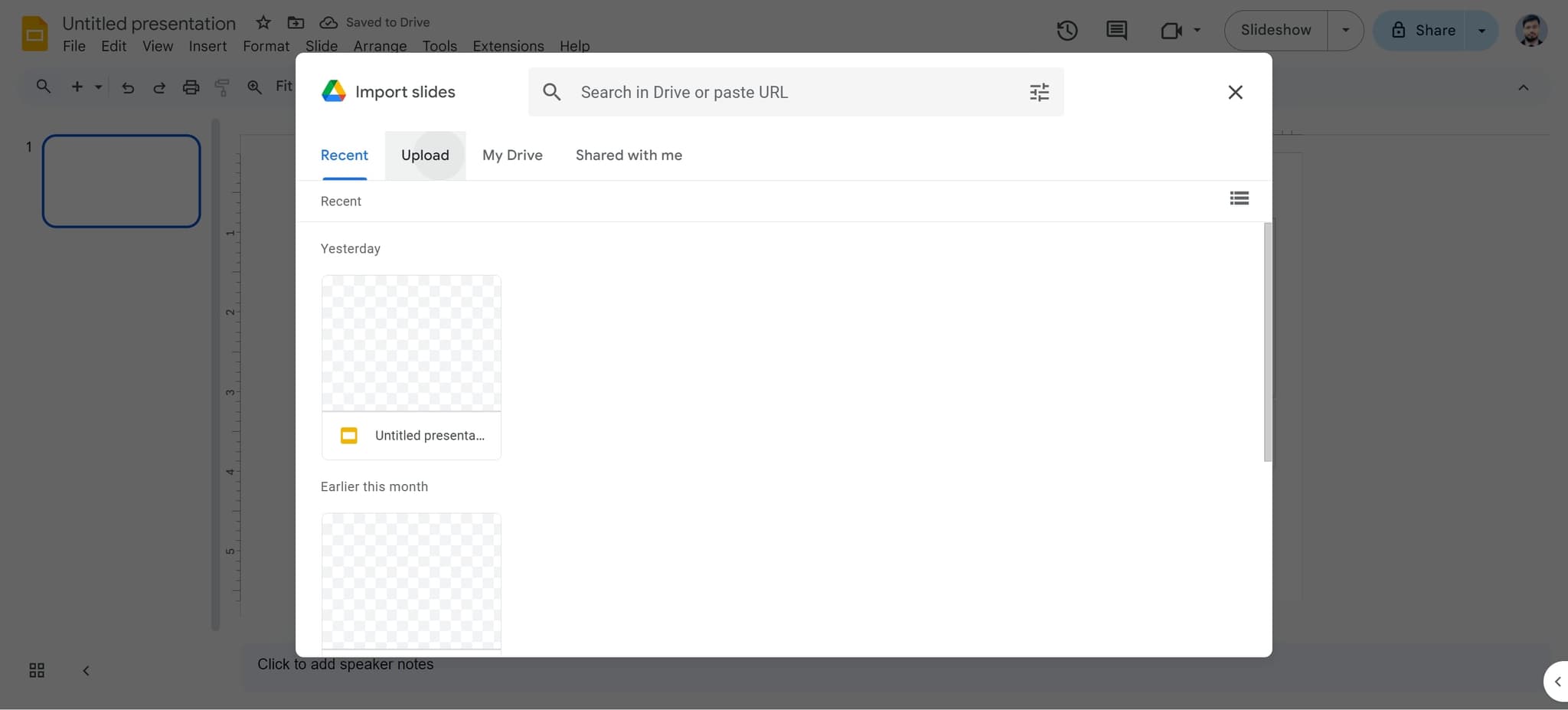
Task: Open grid view of slides
Action: coord(37,671)
